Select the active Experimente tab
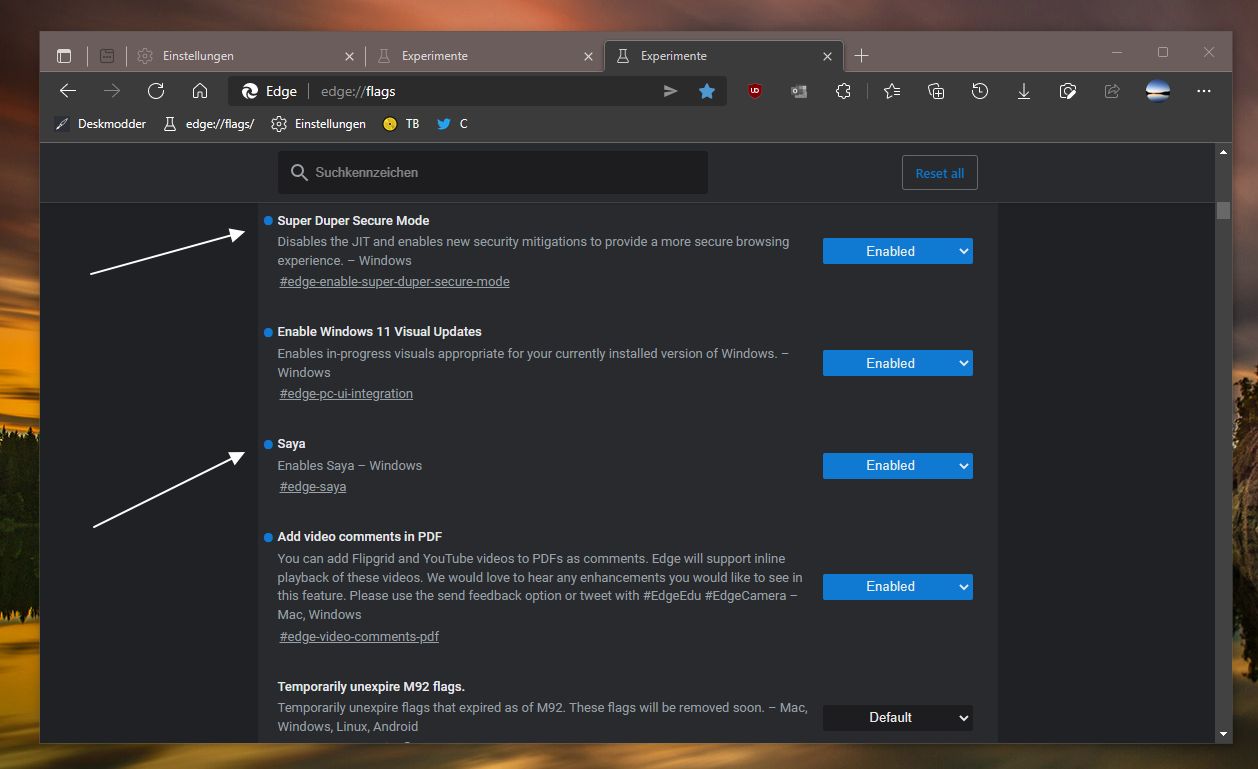 (x=723, y=56)
